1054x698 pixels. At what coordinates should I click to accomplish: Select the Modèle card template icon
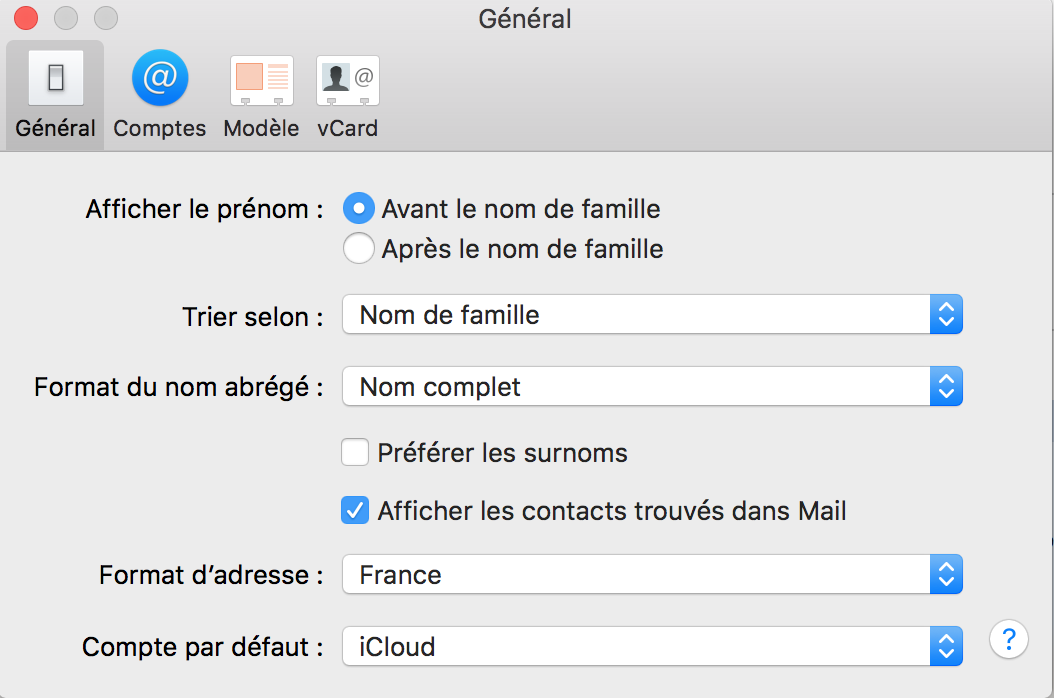pyautogui.click(x=262, y=79)
